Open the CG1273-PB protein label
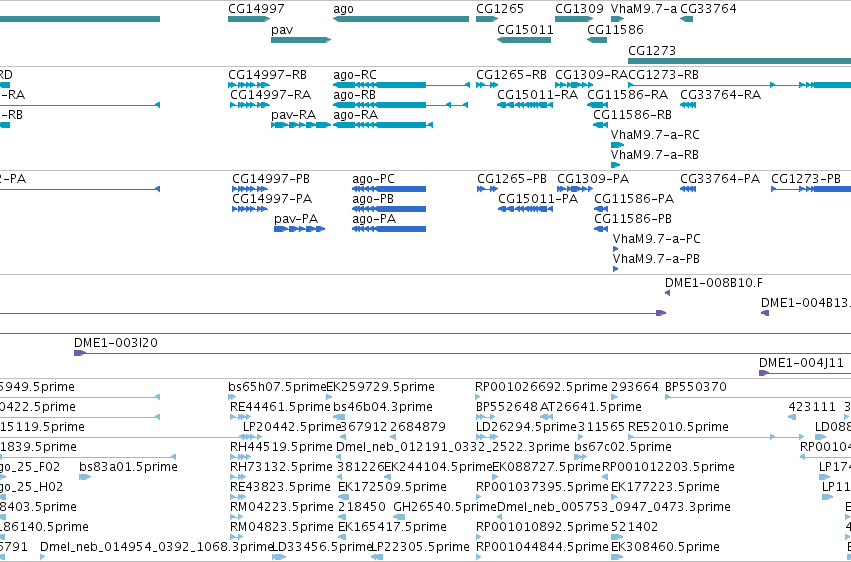The image size is (851, 562). click(806, 179)
